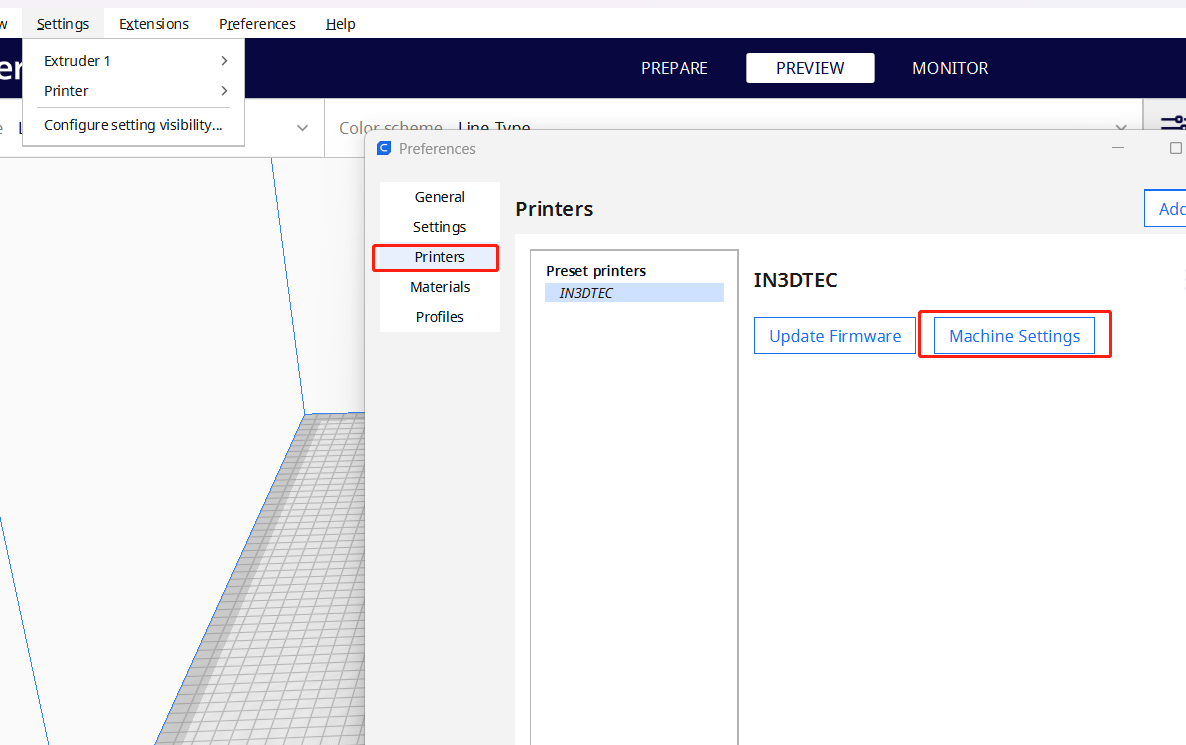
Task: Click the Machine Settings button
Action: pos(1014,336)
